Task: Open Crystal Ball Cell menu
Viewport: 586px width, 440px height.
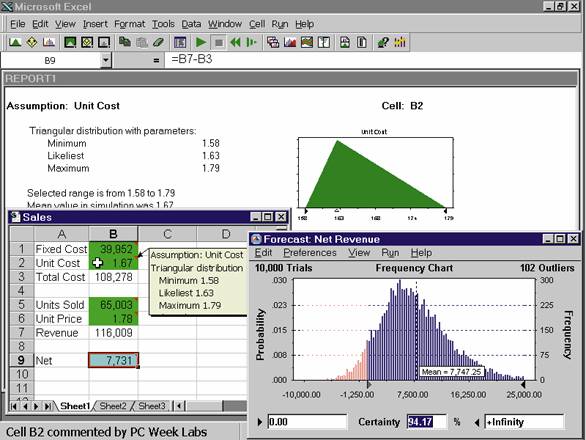Action: pos(257,24)
